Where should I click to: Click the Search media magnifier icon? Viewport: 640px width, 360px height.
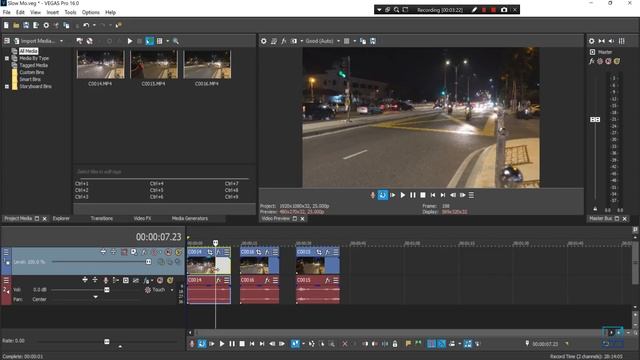pos(176,41)
